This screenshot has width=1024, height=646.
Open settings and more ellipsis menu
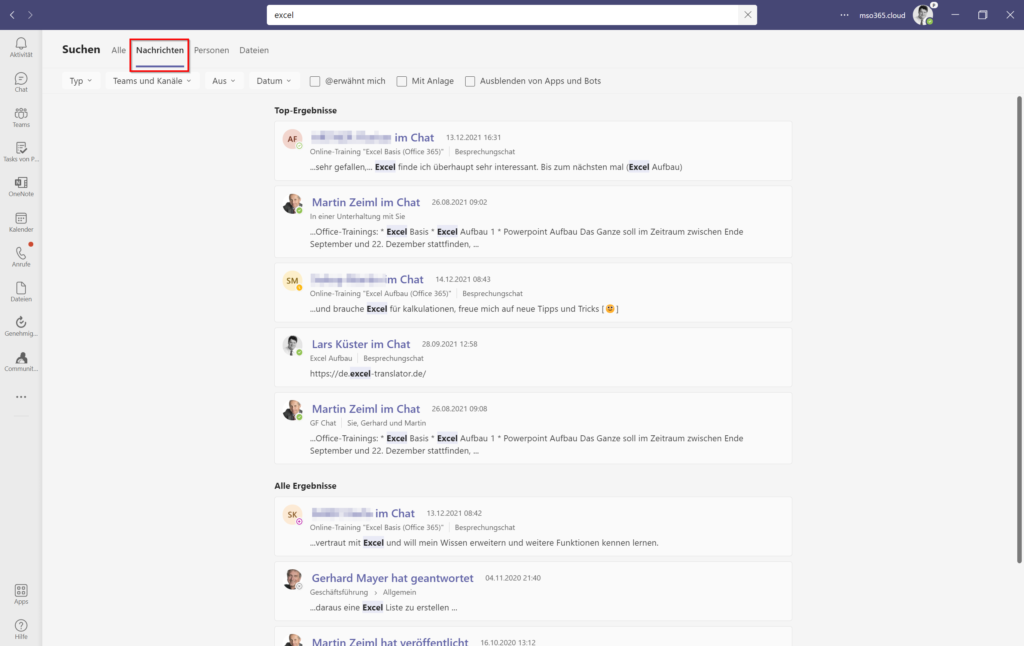tap(844, 15)
